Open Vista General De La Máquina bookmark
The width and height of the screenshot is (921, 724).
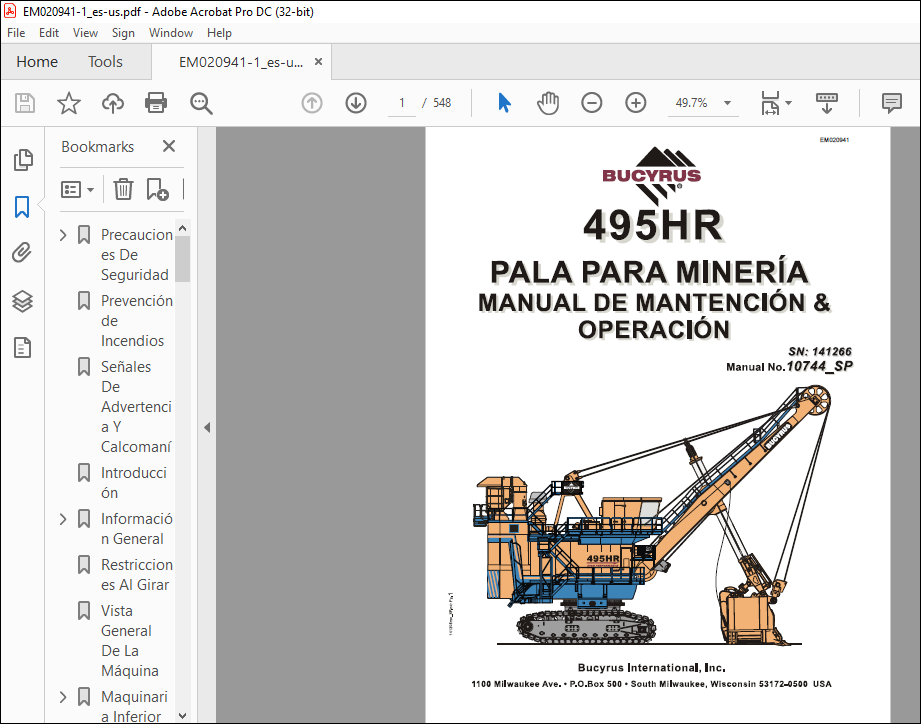[x=129, y=641]
